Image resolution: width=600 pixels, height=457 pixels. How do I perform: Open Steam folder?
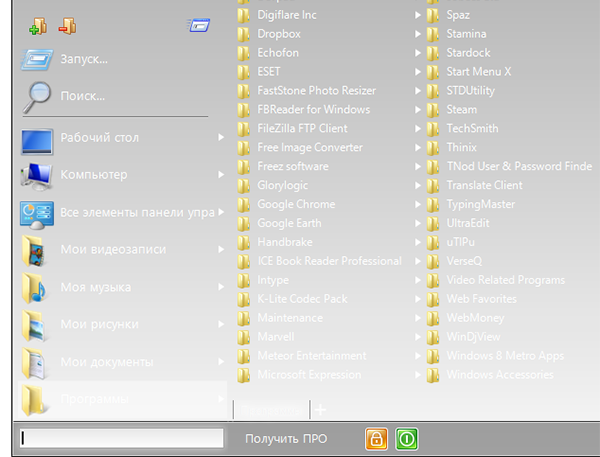click(512, 109)
